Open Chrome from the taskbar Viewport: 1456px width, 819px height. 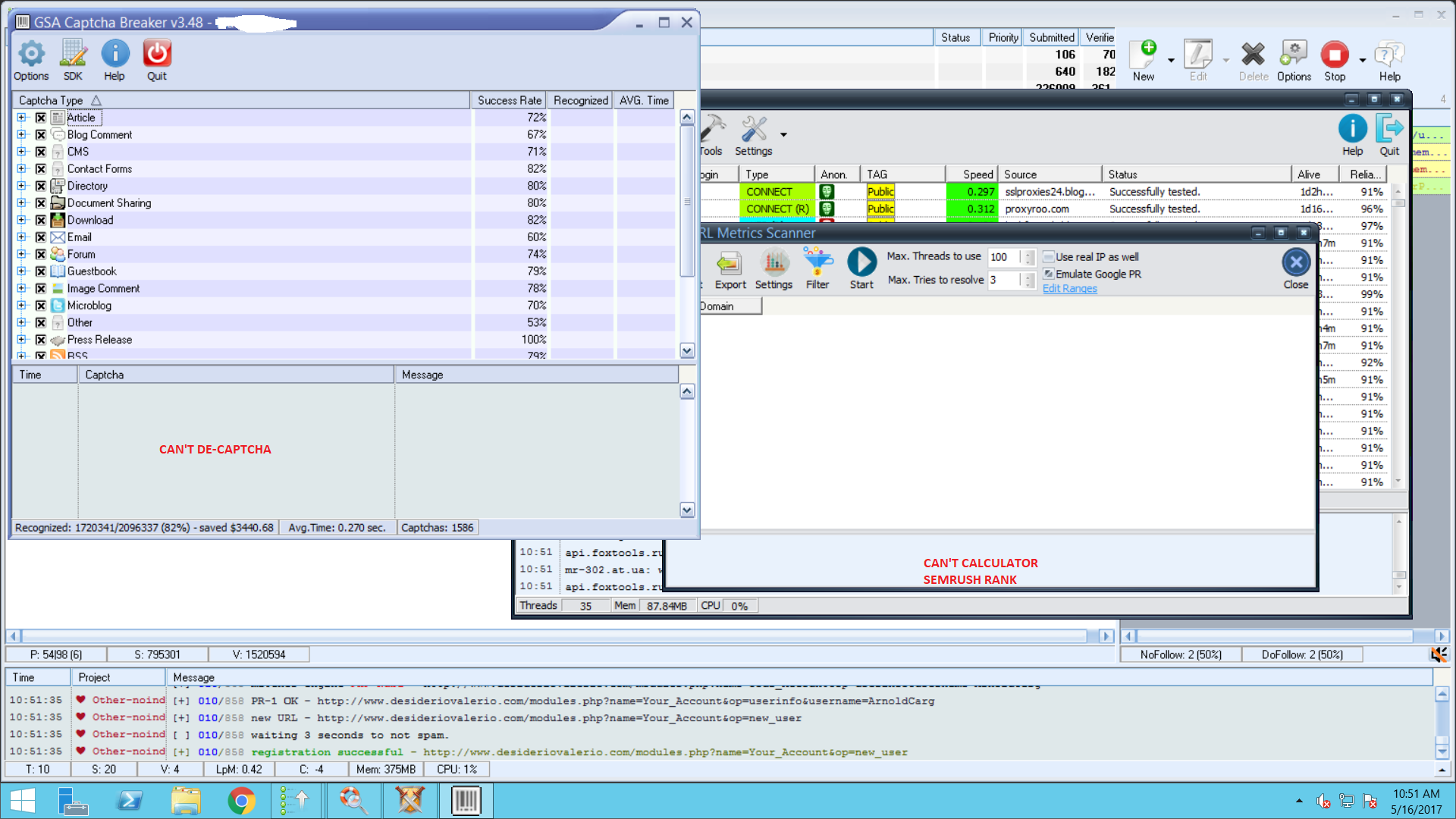(241, 801)
